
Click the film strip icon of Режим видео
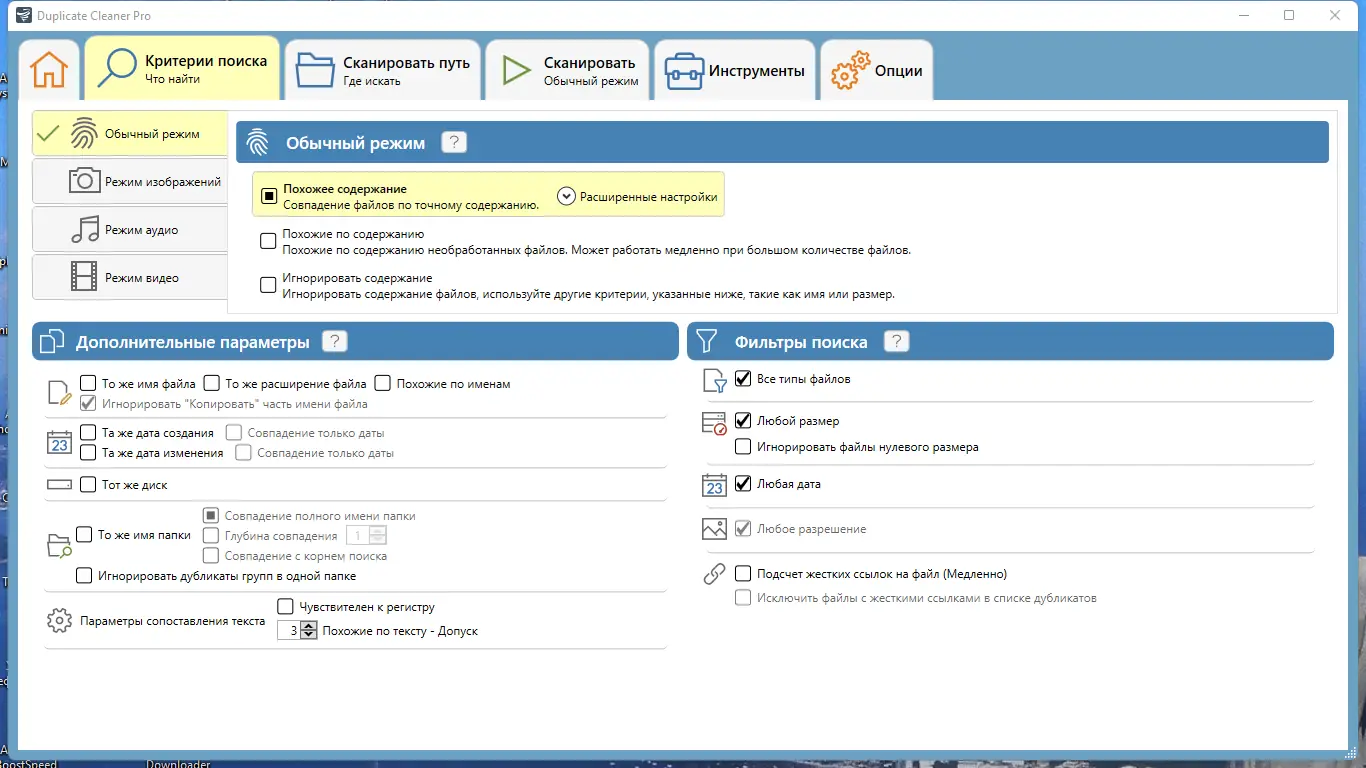84,277
